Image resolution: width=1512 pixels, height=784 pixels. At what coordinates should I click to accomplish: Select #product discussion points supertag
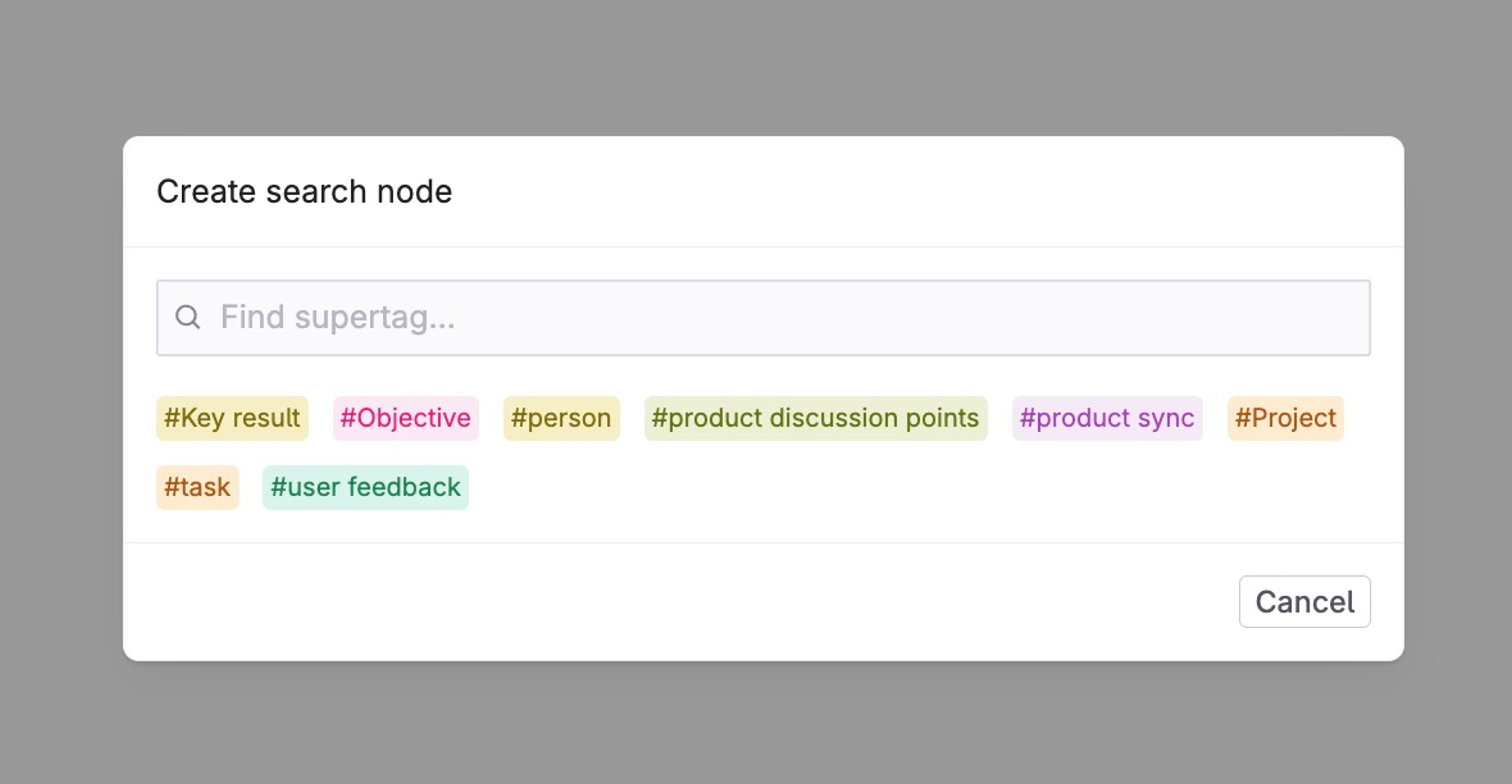[x=815, y=418]
